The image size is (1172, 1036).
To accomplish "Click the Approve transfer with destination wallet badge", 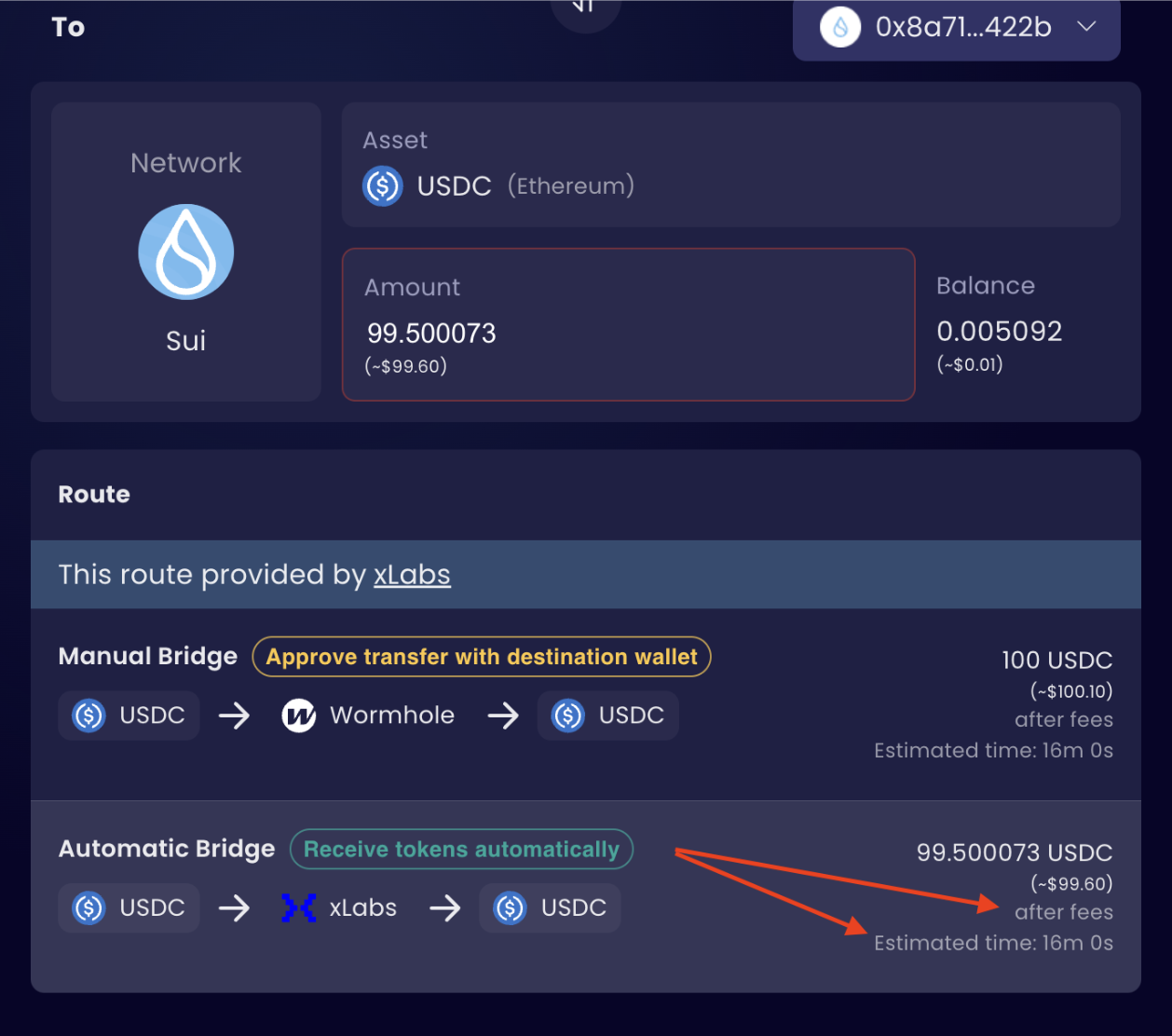I will click(x=481, y=657).
